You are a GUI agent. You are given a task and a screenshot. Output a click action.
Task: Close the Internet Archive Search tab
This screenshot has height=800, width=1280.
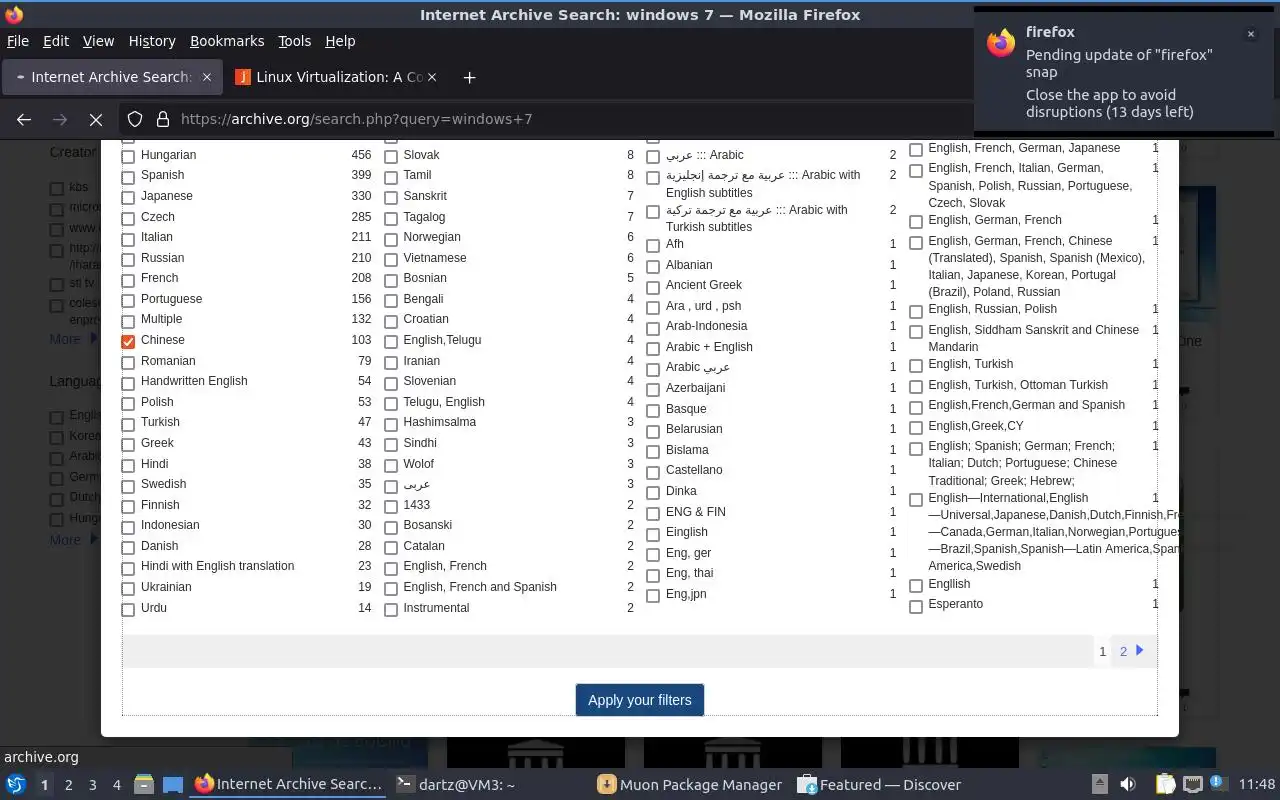point(207,77)
